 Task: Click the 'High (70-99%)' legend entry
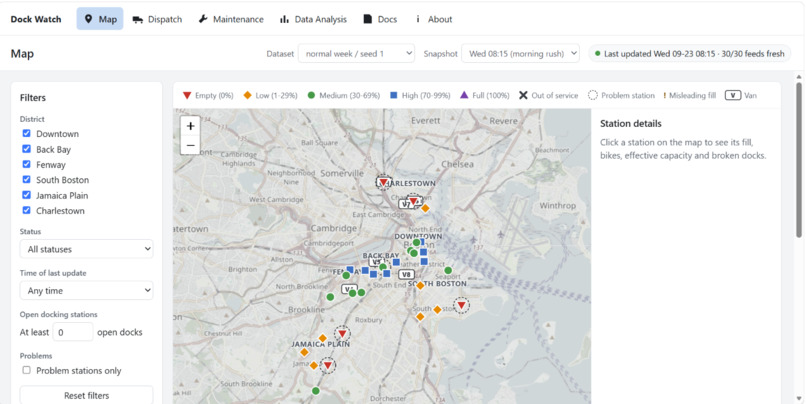tap(420, 95)
